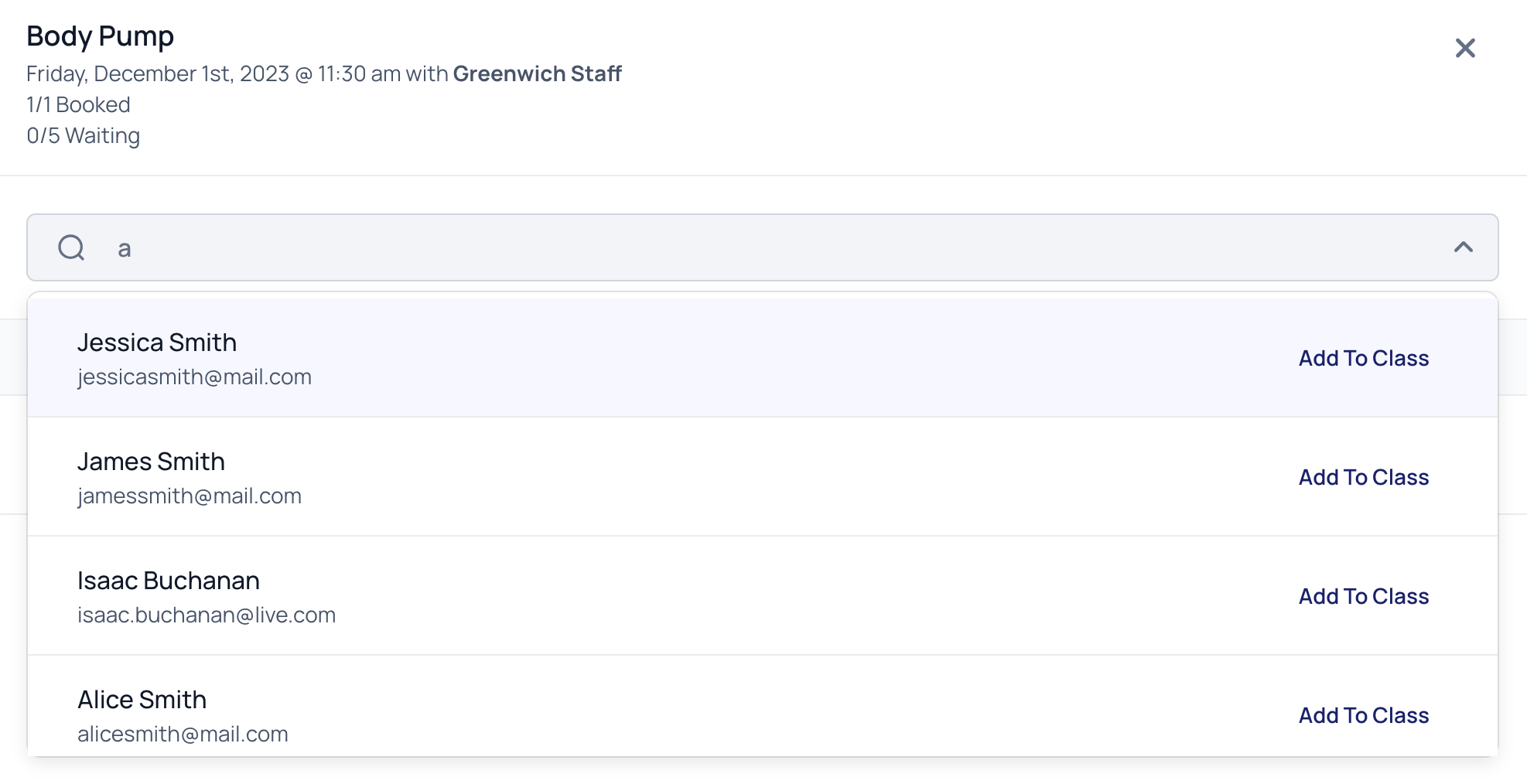The image size is (1527, 784).
Task: Click the Greenwich Staff instructor name
Action: click(x=537, y=73)
